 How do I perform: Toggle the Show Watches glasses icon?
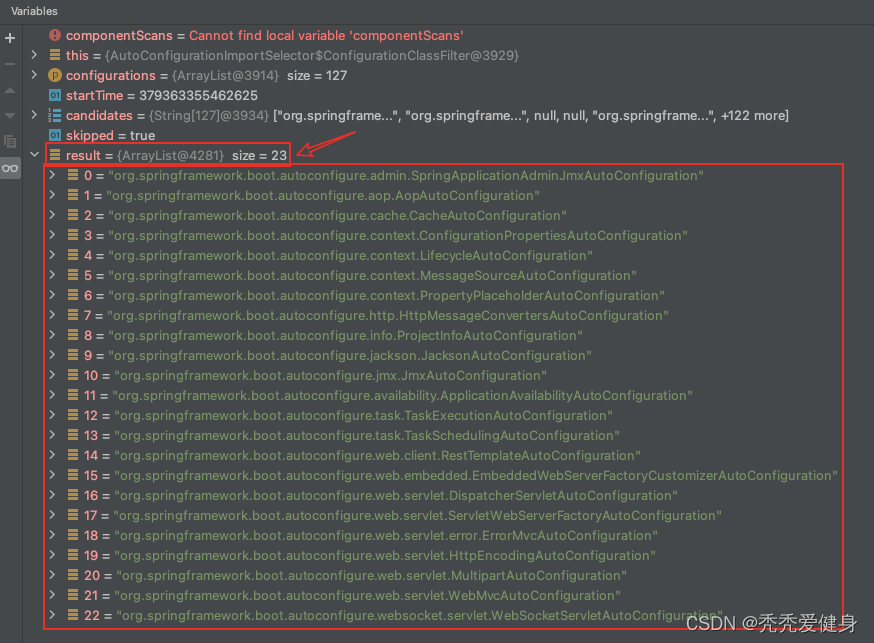tap(10, 168)
